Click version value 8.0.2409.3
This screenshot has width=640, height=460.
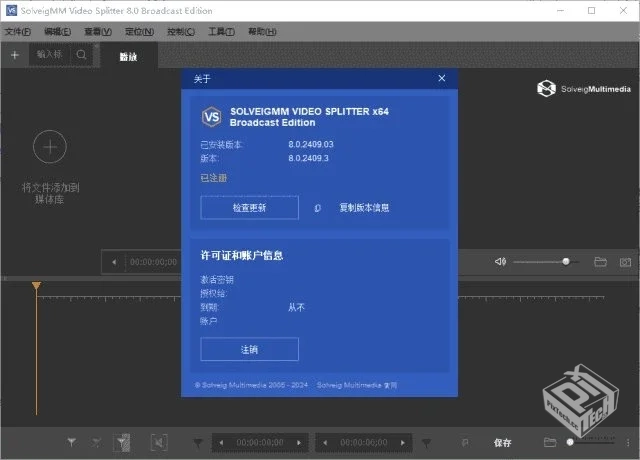click(x=309, y=158)
